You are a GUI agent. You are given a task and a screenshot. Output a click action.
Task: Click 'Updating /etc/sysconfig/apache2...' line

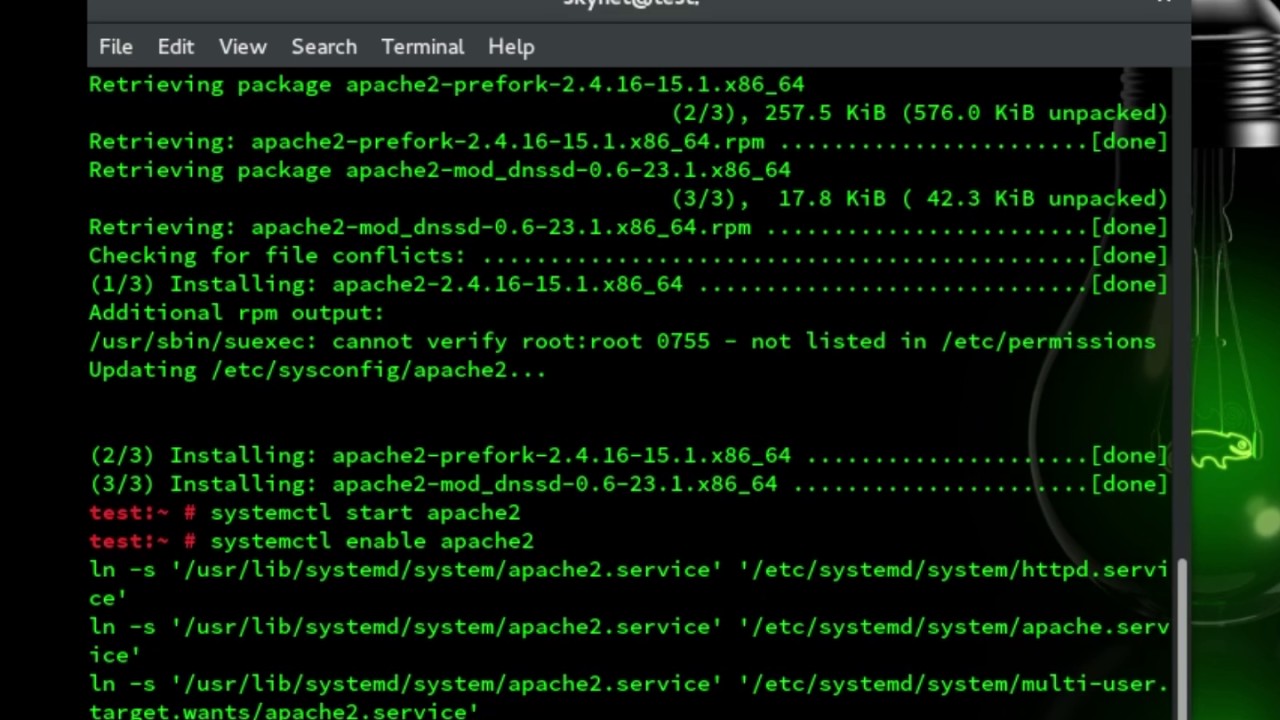[x=318, y=370]
